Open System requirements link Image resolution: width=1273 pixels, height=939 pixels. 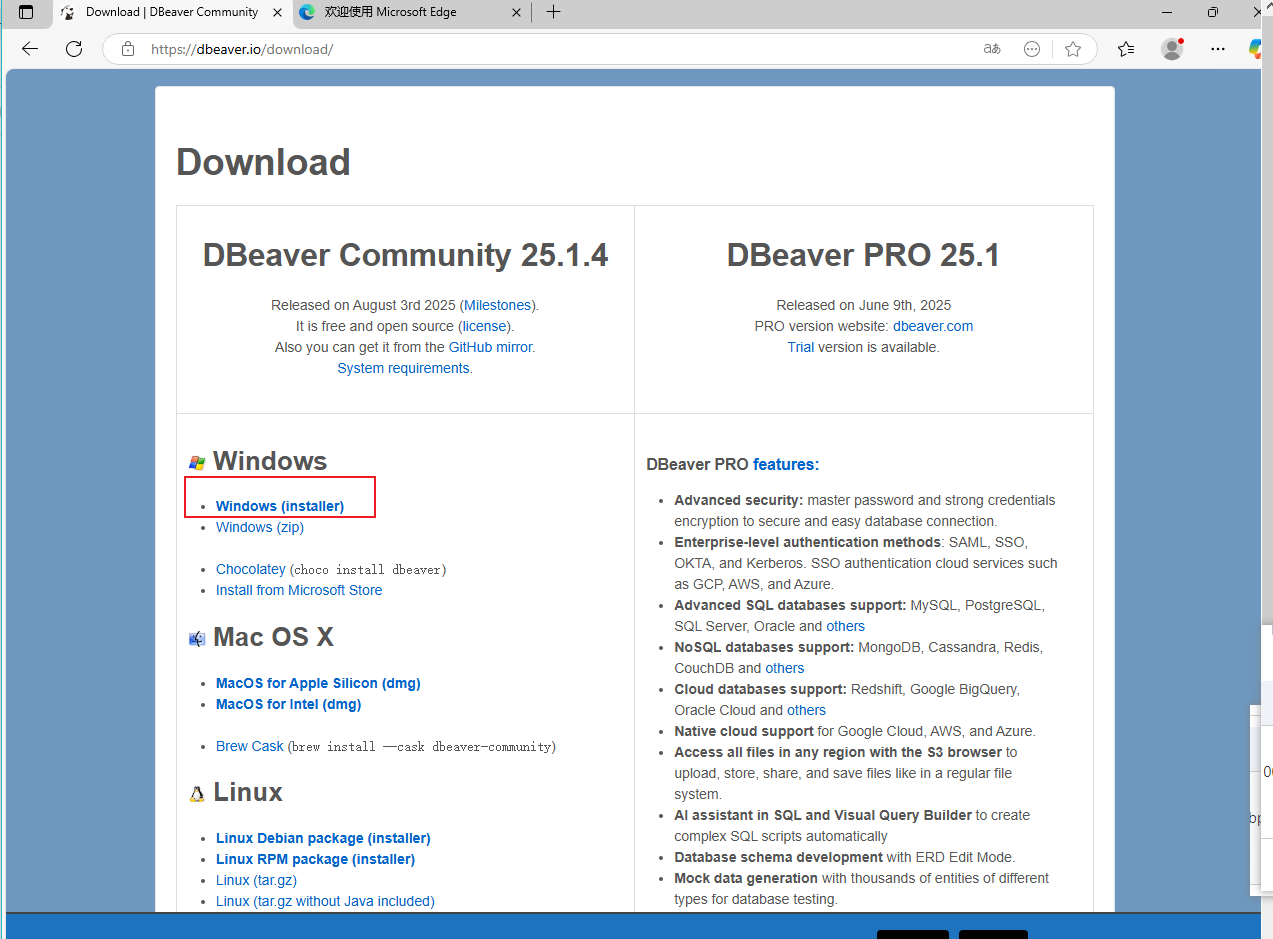pyautogui.click(x=403, y=368)
